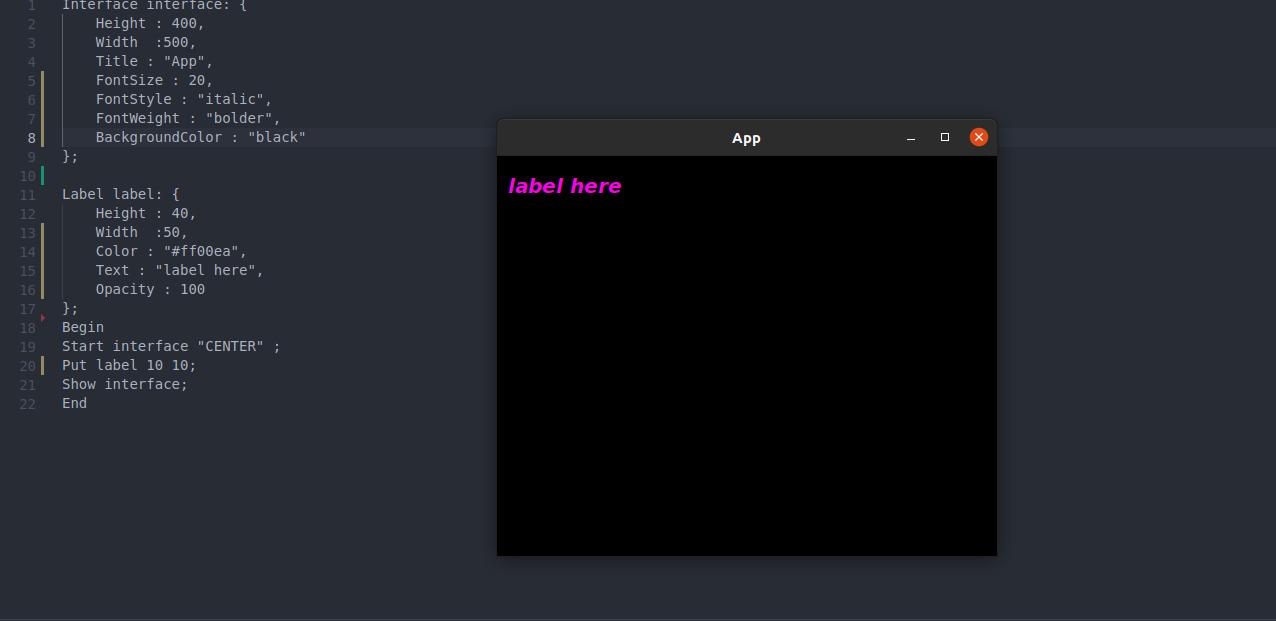Click the 'Label label: {' declaration
1276x621 pixels.
tap(121, 194)
